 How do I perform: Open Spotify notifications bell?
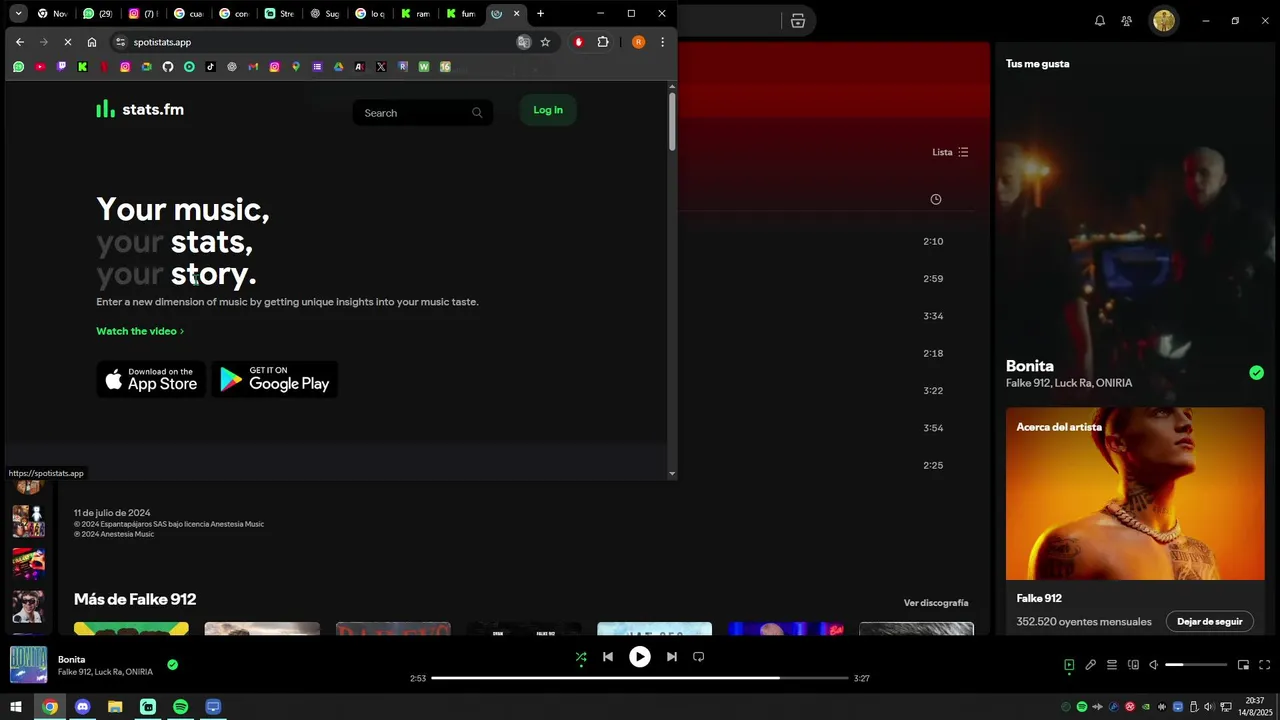point(1100,21)
